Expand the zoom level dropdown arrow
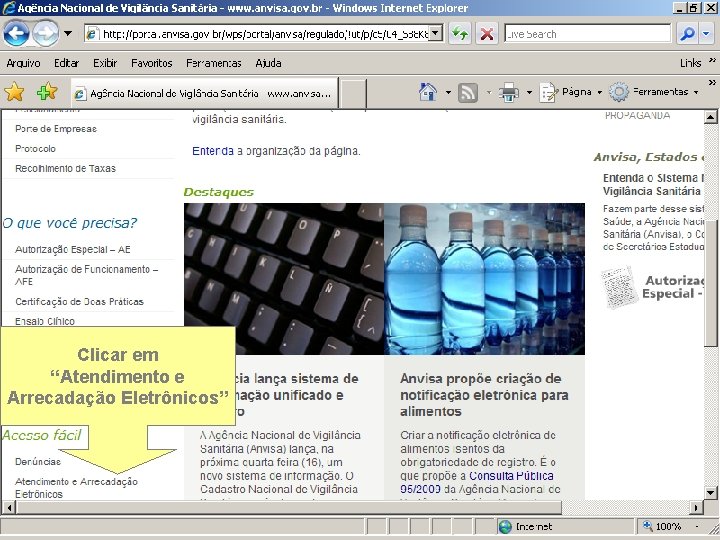Image resolution: width=720 pixels, height=540 pixels. point(698,526)
